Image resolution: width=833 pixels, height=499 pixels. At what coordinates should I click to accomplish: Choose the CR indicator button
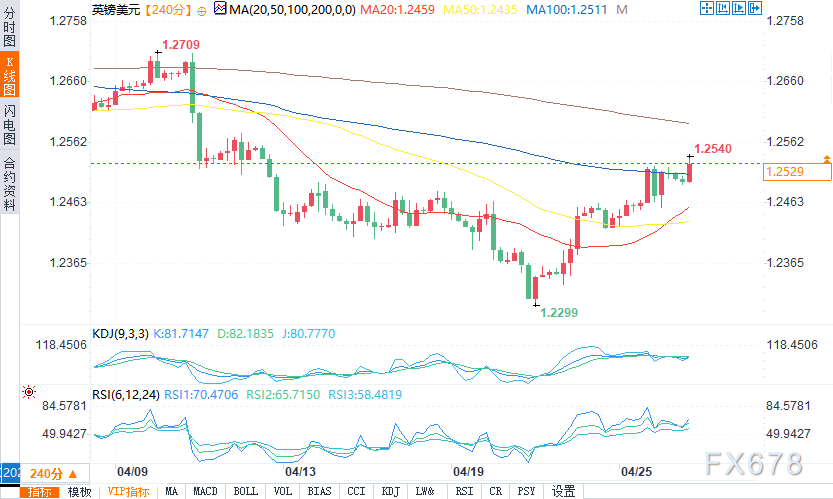496,492
